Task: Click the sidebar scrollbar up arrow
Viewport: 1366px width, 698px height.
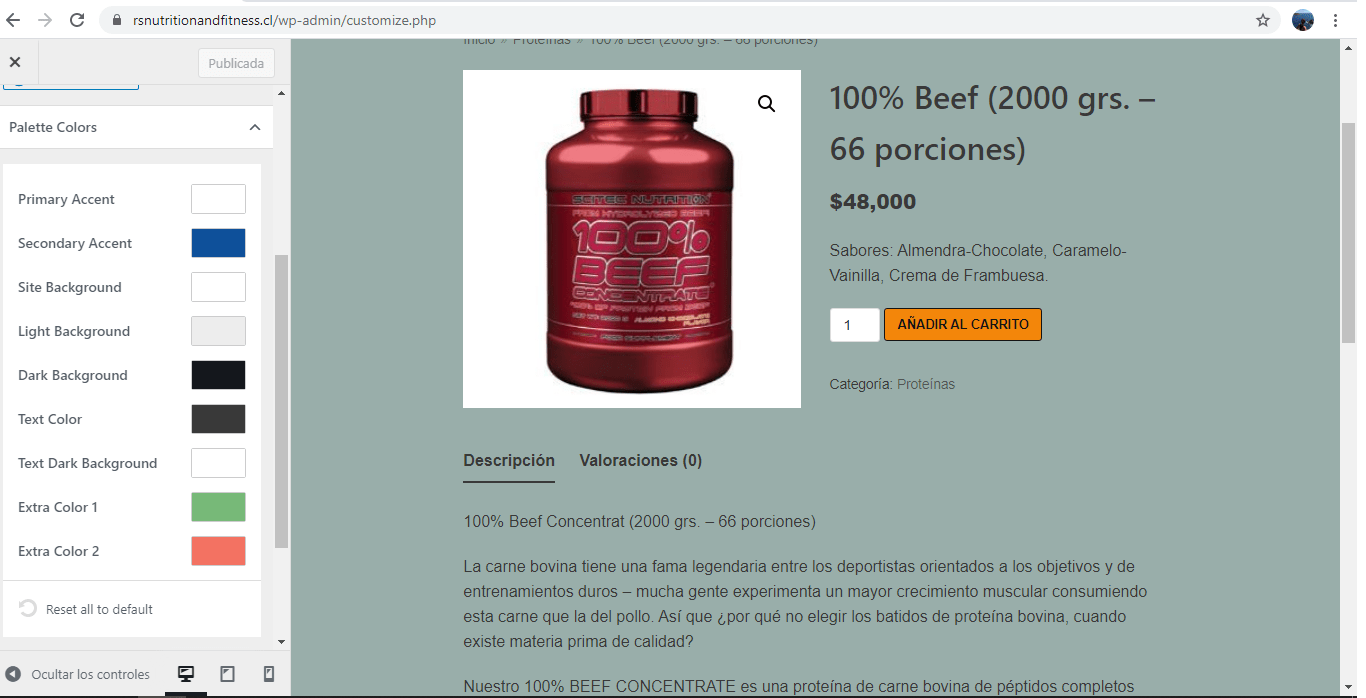Action: tap(281, 93)
